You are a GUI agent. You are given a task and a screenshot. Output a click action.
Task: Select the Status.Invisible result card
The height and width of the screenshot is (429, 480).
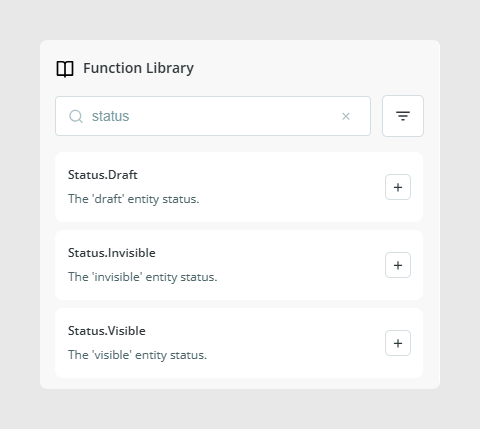239,265
